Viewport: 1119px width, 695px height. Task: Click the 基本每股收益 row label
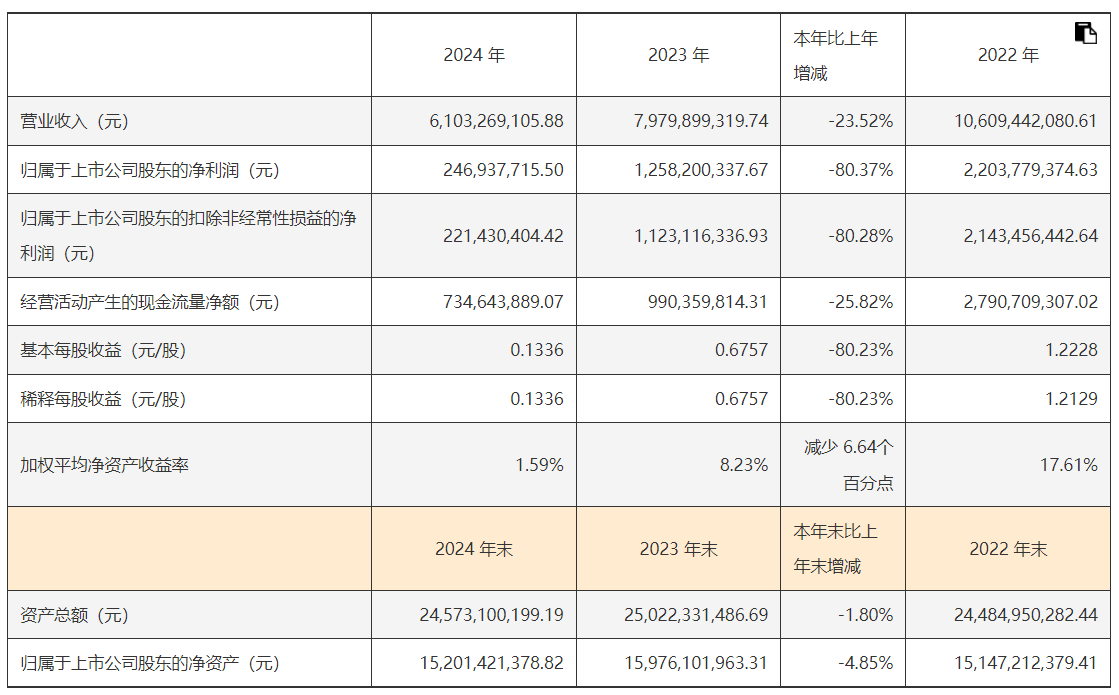pyautogui.click(x=103, y=351)
